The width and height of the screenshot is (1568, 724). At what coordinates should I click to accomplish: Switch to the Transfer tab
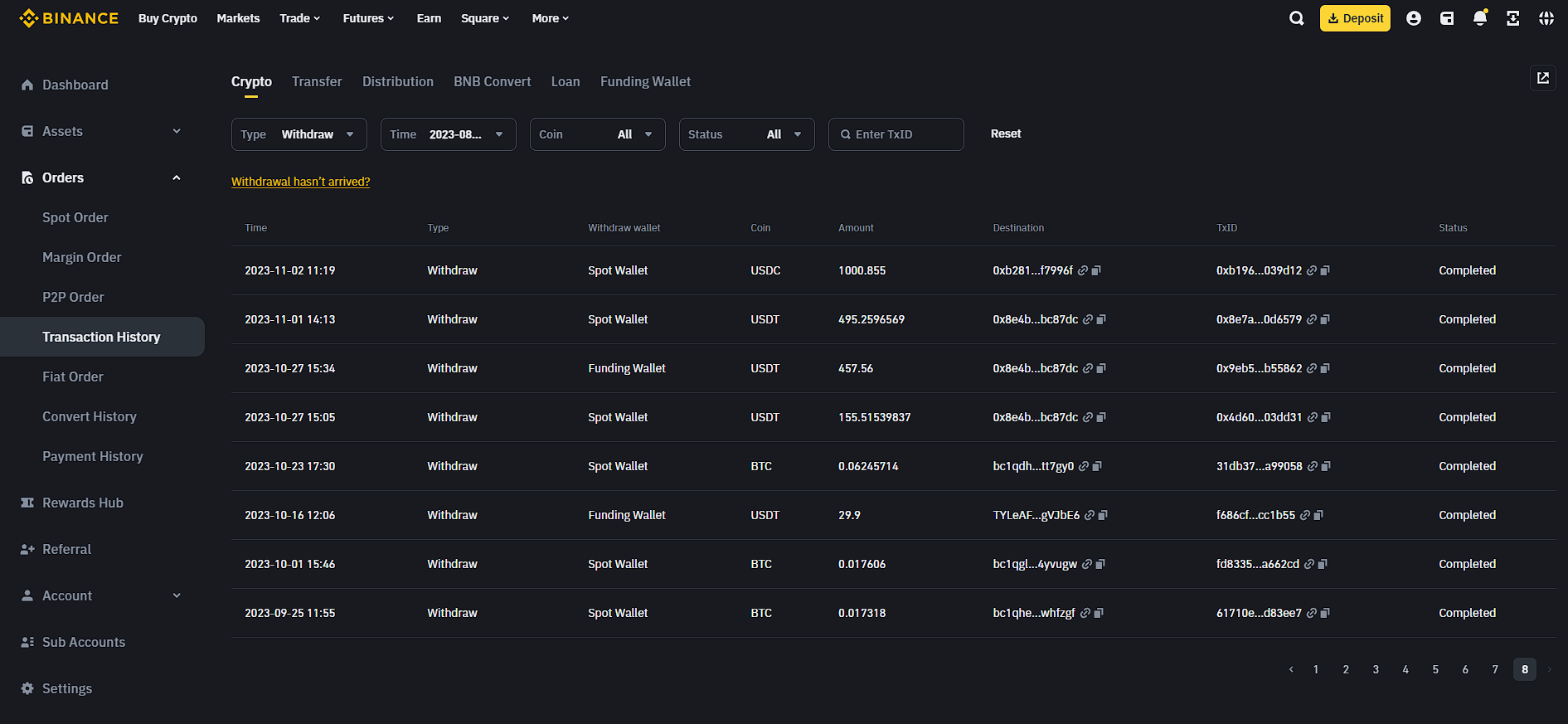(317, 81)
